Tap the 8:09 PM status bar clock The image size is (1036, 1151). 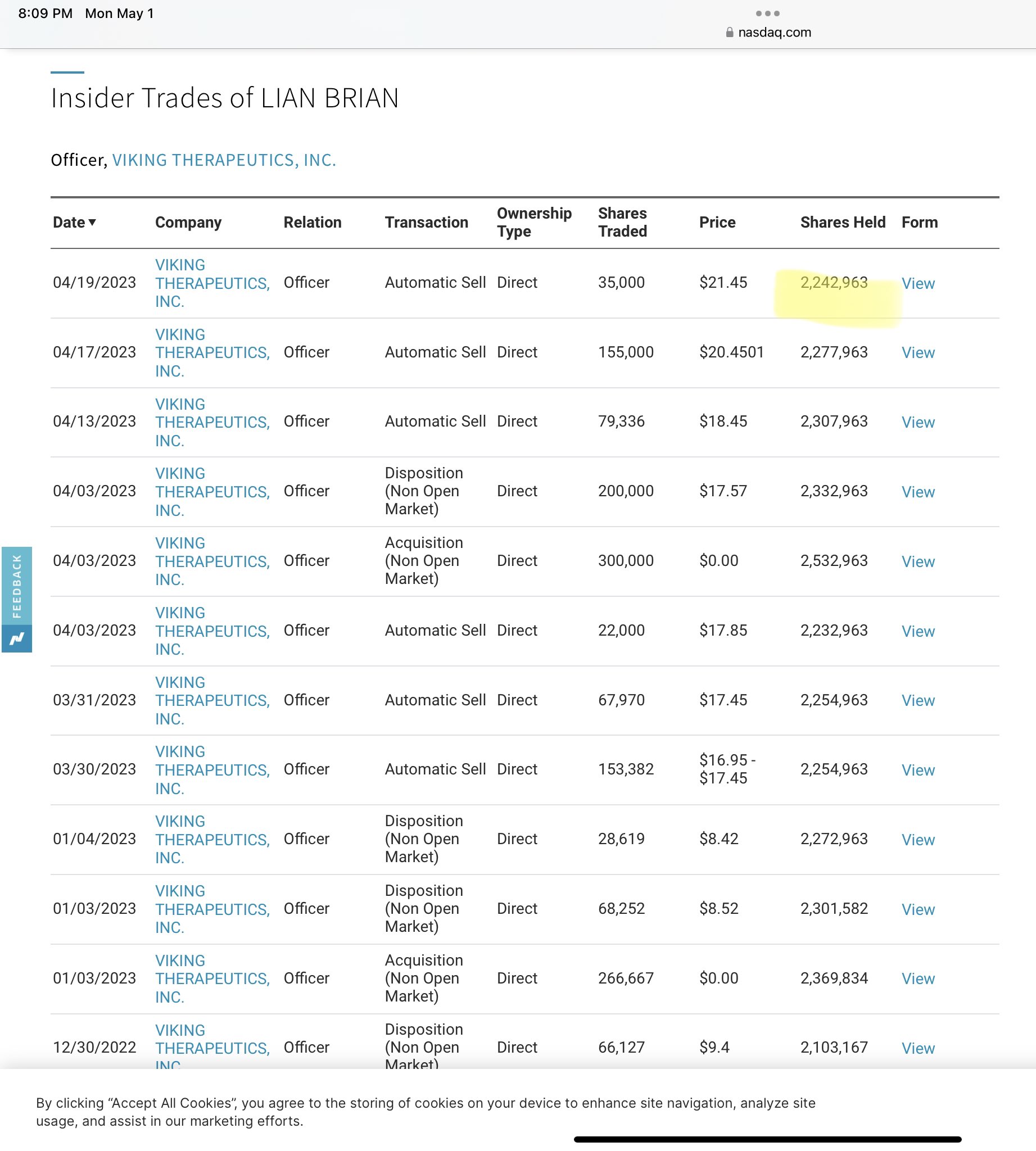pyautogui.click(x=46, y=13)
